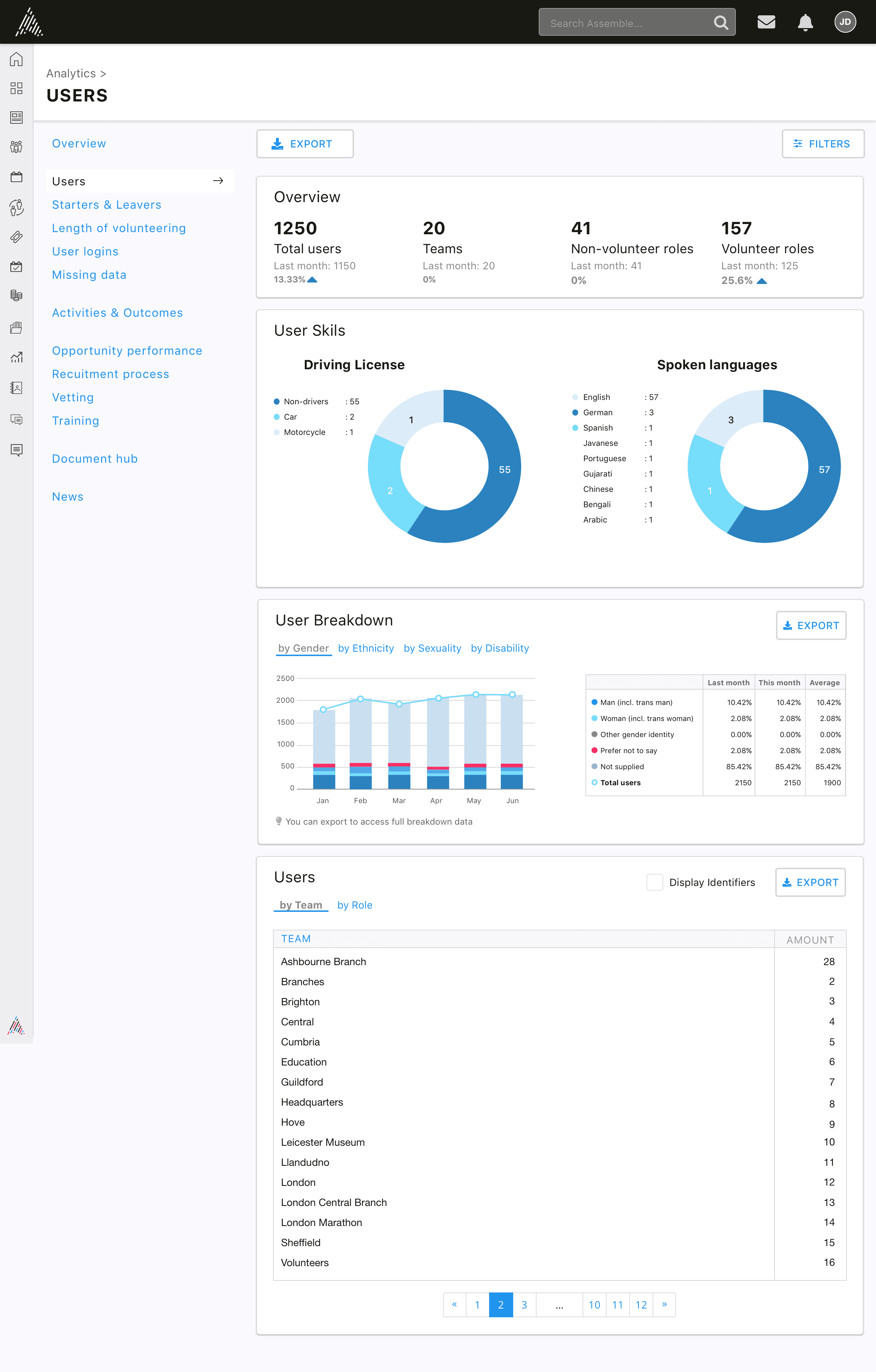Viewport: 876px width, 1372px height.
Task: Switch breakdown to by Ethnicity tab
Action: [x=366, y=648]
